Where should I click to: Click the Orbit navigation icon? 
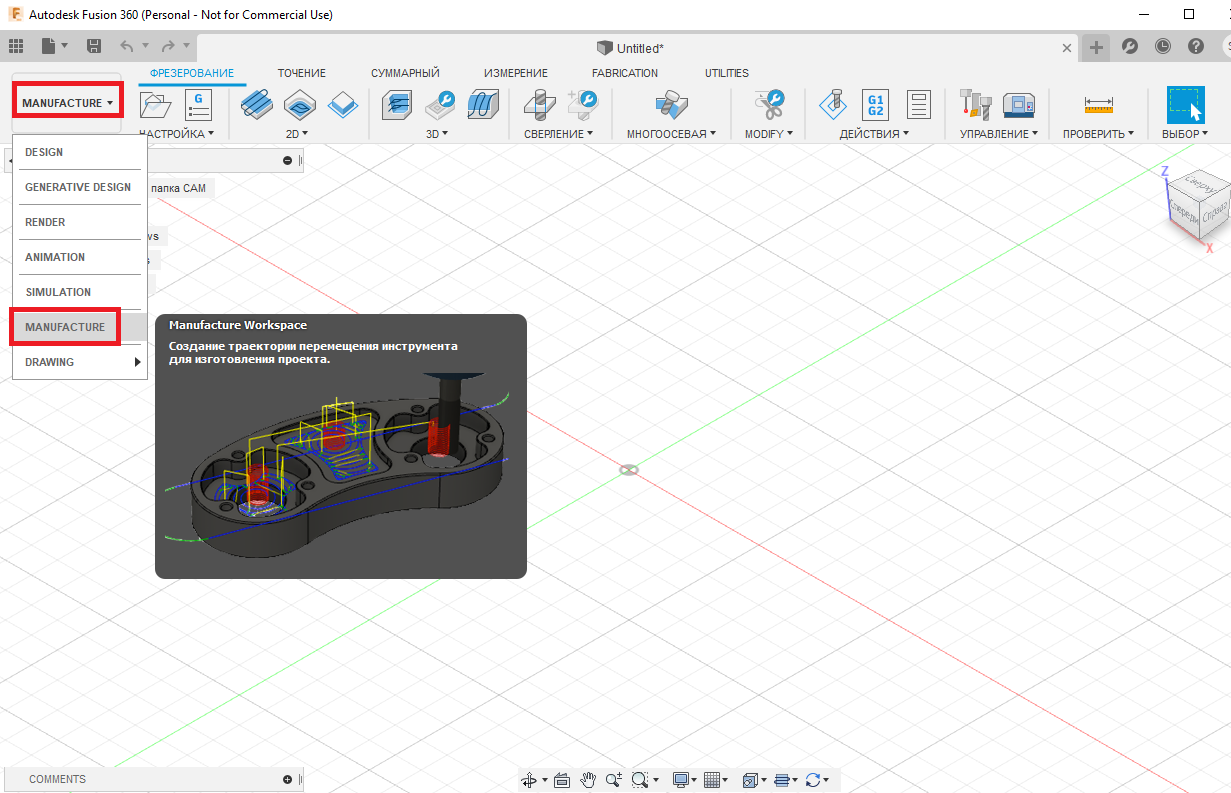[x=530, y=780]
